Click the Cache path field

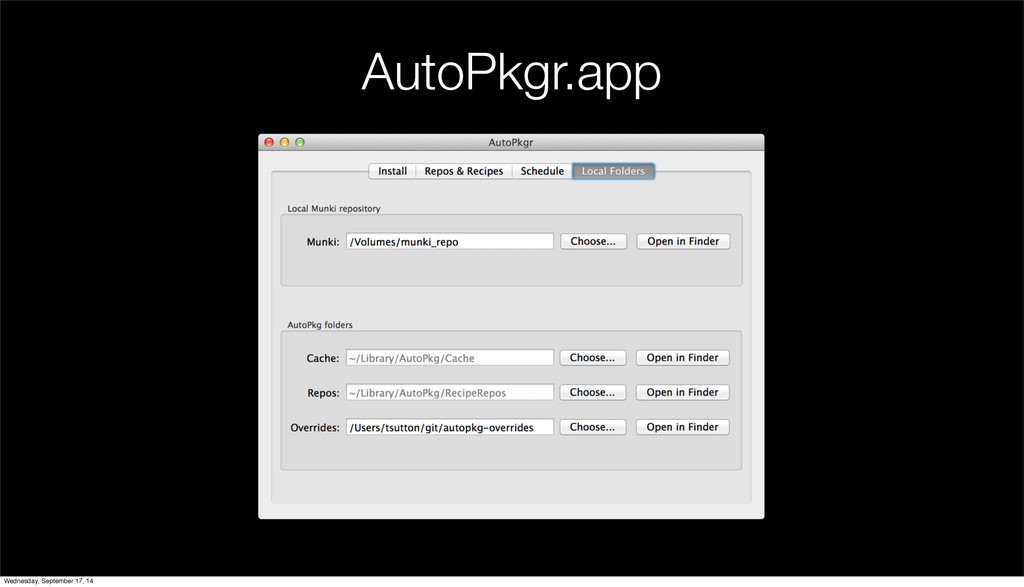point(450,358)
